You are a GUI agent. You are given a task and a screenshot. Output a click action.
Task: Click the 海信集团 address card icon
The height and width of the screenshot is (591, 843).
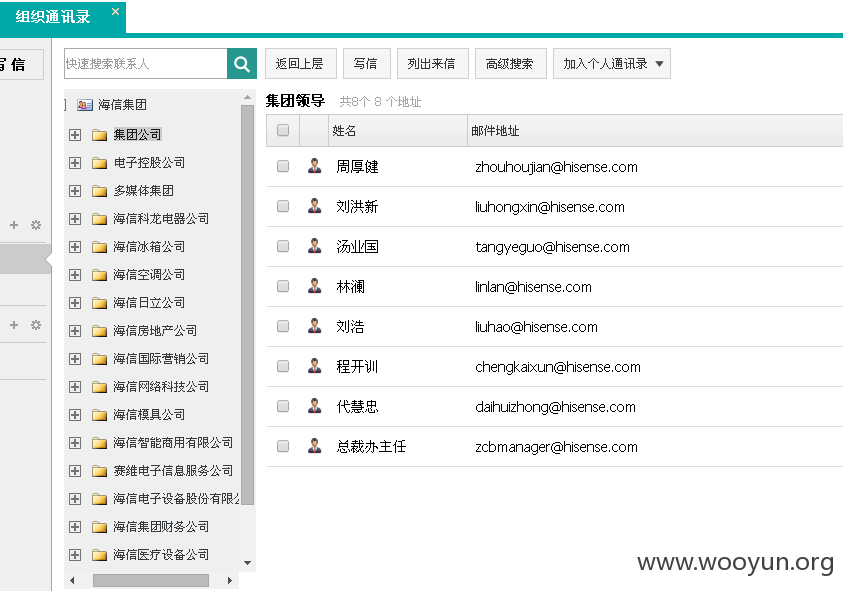pyautogui.click(x=84, y=105)
